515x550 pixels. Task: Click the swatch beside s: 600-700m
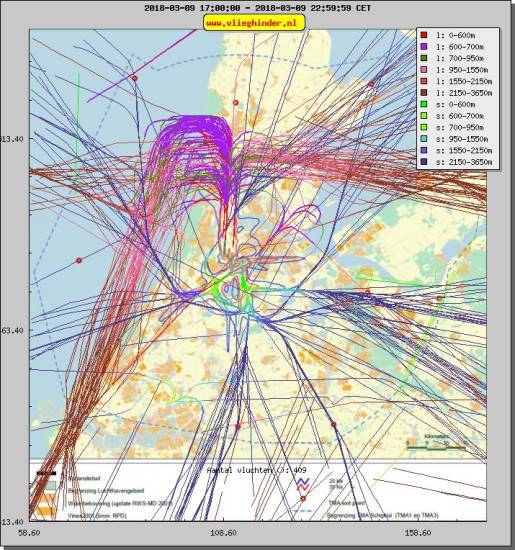pyautogui.click(x=424, y=116)
